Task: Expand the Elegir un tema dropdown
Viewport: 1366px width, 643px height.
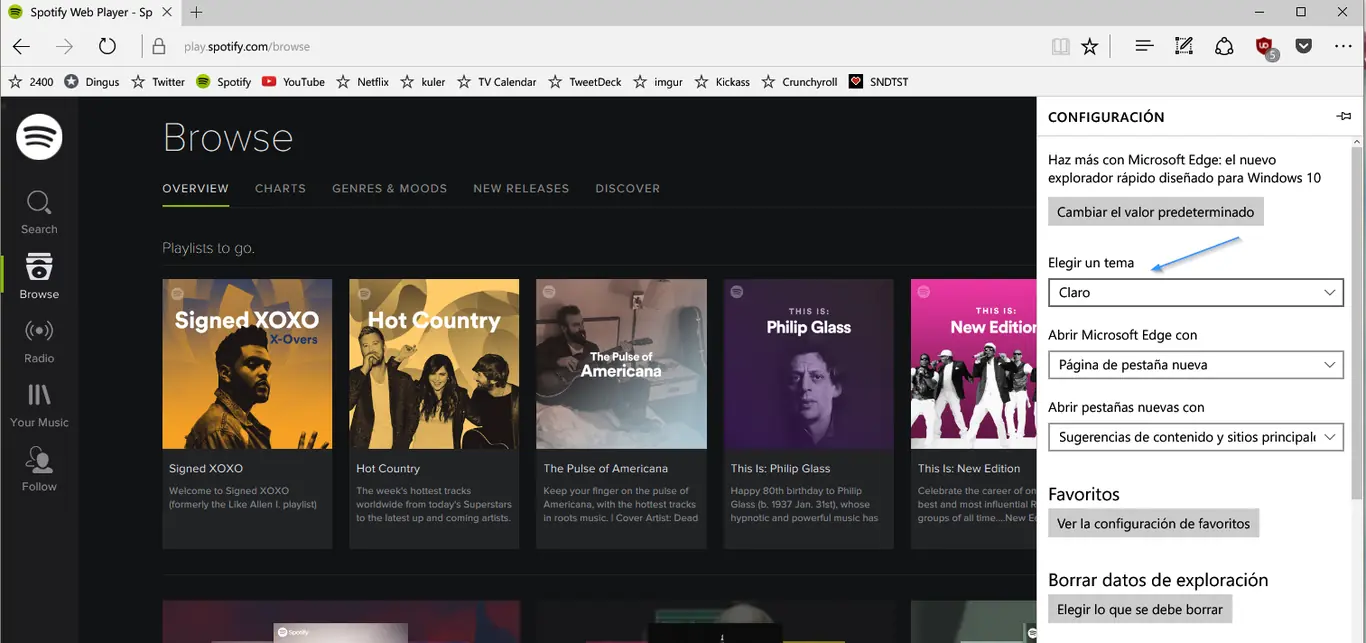Action: tap(1194, 292)
